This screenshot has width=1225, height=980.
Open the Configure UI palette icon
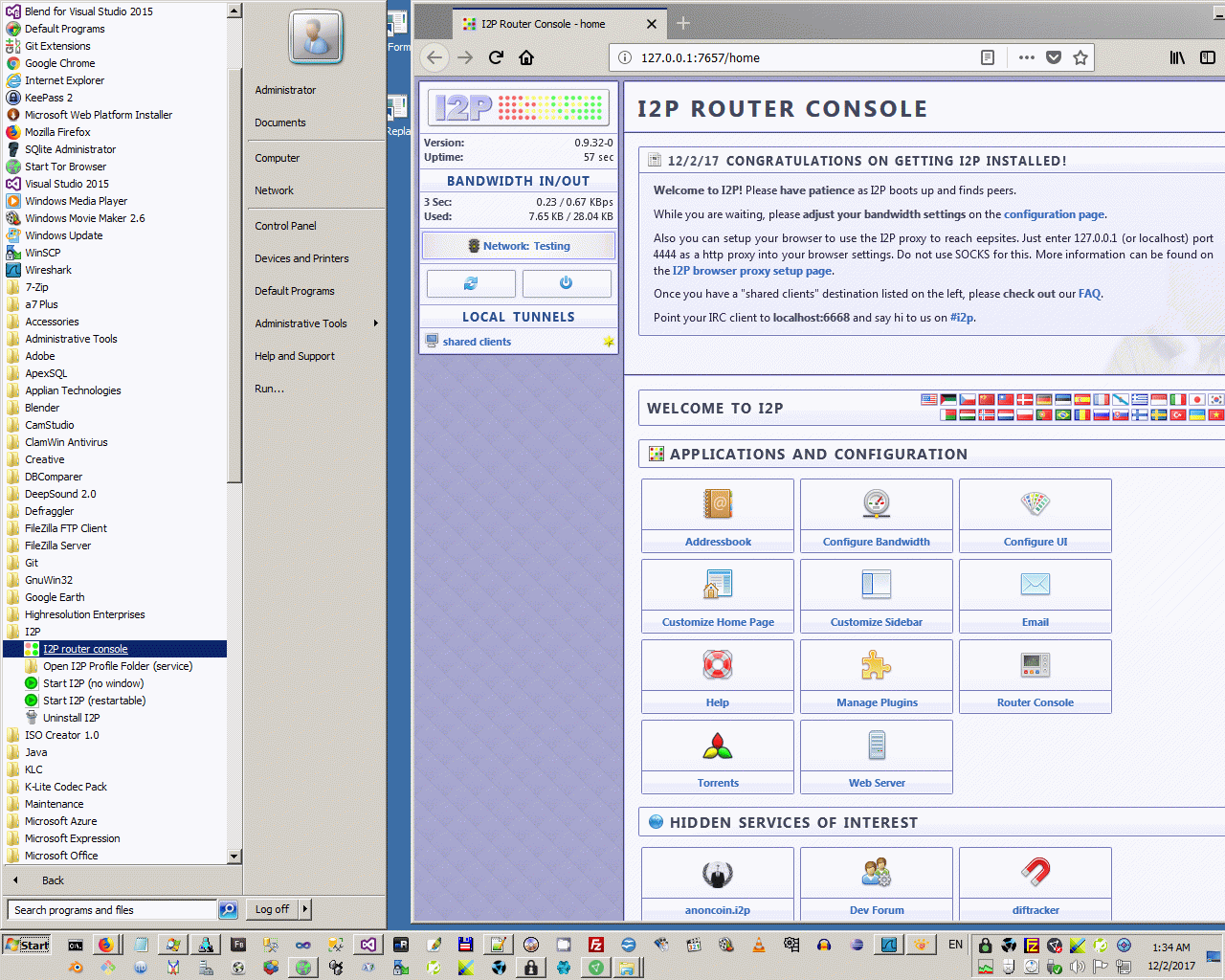[x=1036, y=503]
